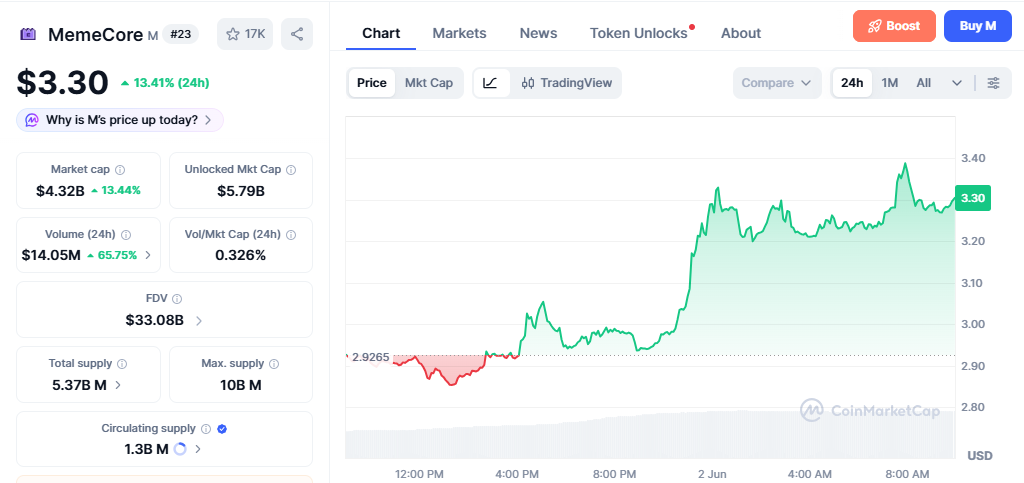This screenshot has height=483, width=1024.
Task: Open the About tab
Action: [741, 33]
